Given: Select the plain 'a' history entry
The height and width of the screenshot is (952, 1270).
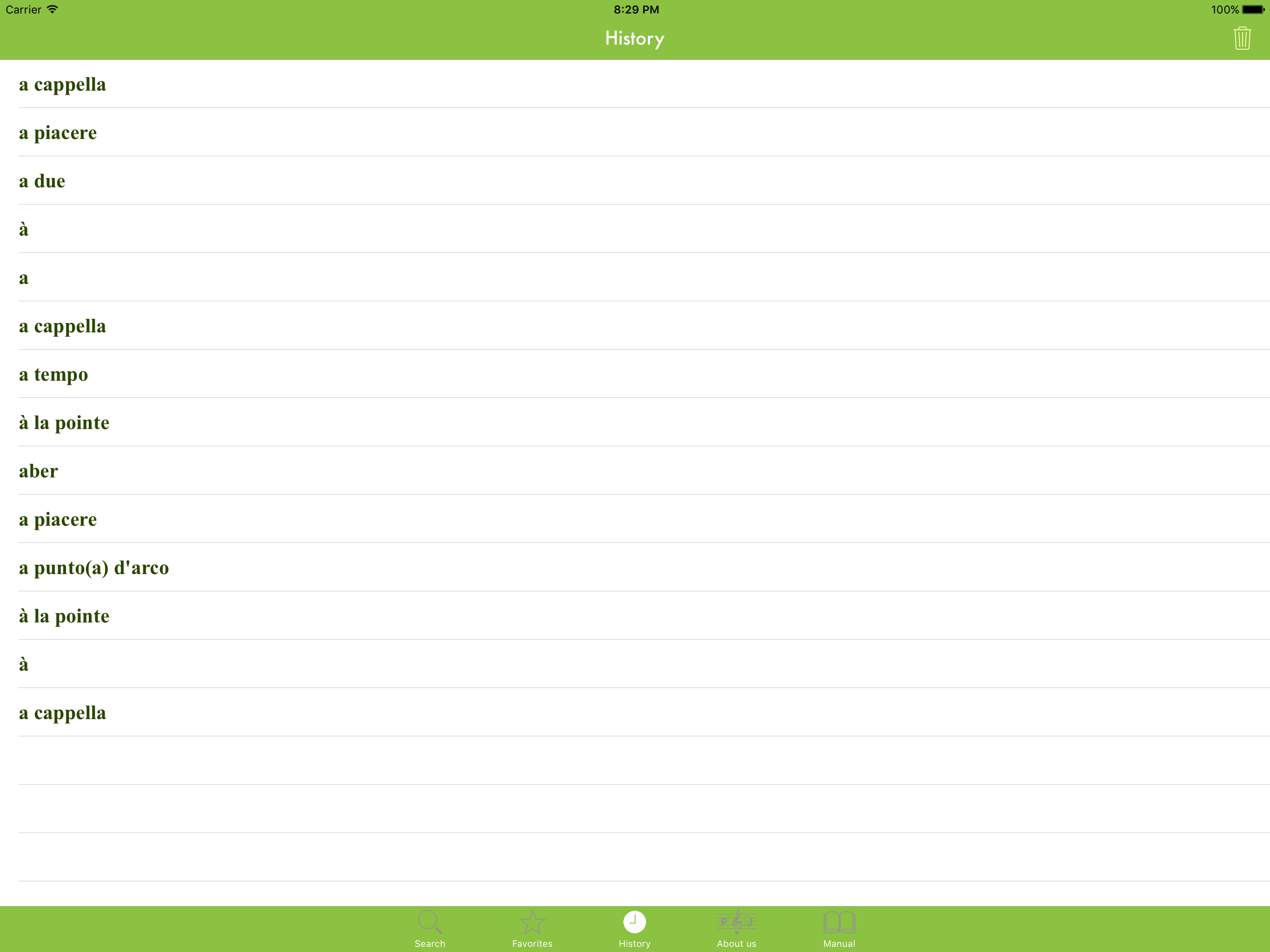Looking at the screenshot, I should [635, 278].
